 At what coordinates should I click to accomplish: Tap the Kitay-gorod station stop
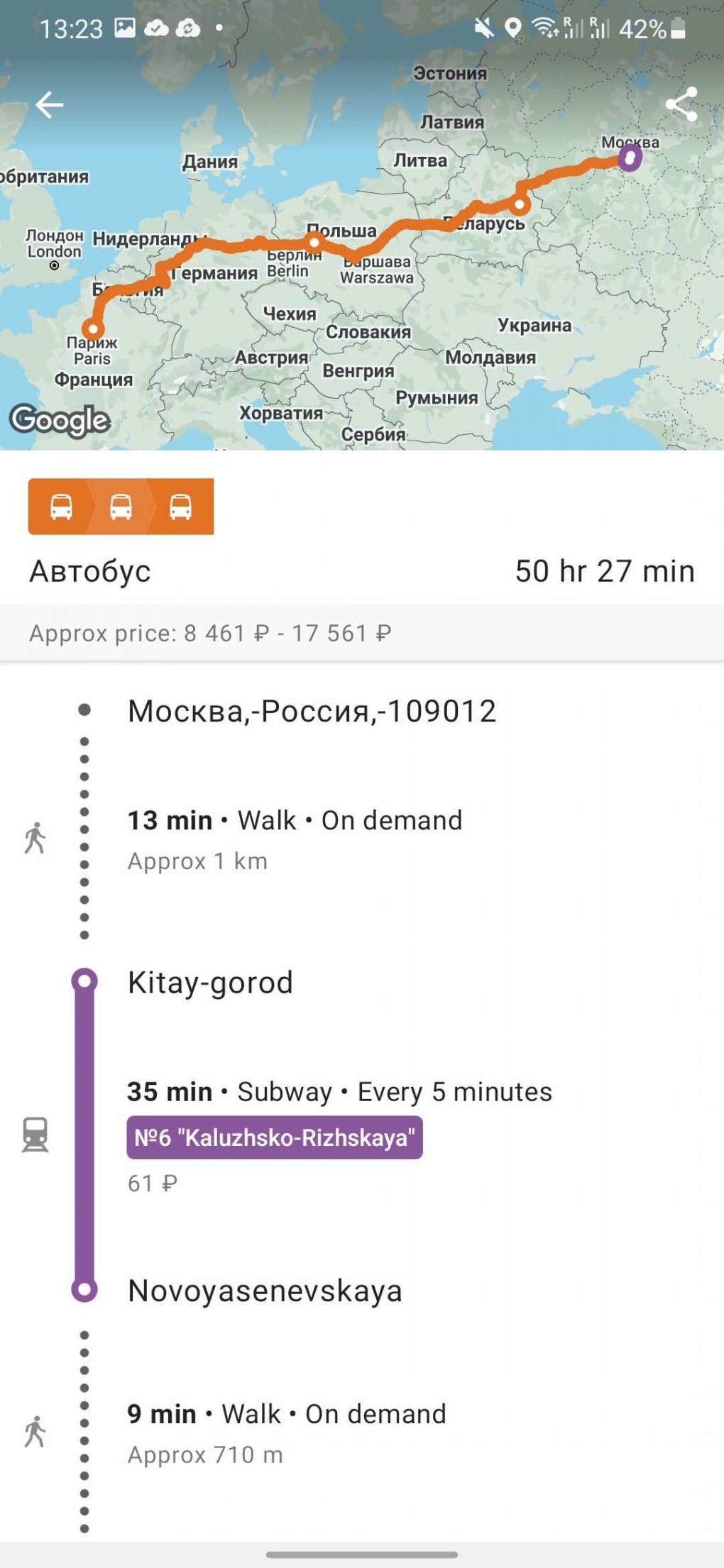click(x=210, y=983)
